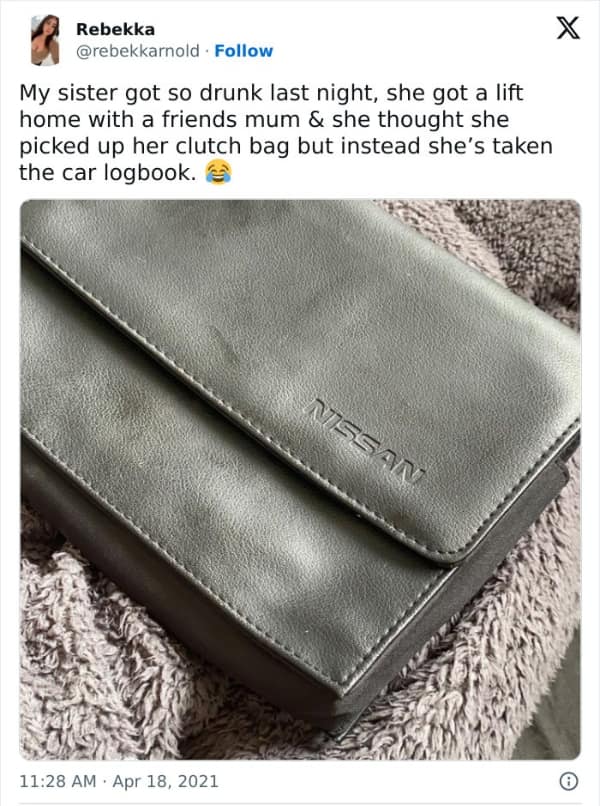Click the words "friends mum" in tweet
Image resolution: width=600 pixels, height=806 pixels.
(x=231, y=119)
